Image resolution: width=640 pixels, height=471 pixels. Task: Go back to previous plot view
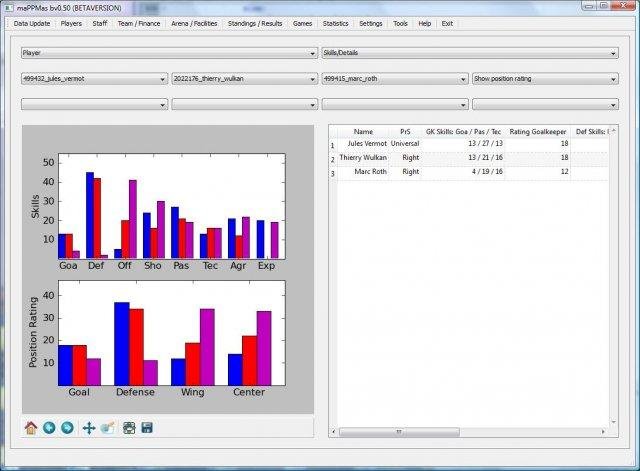pos(49,428)
